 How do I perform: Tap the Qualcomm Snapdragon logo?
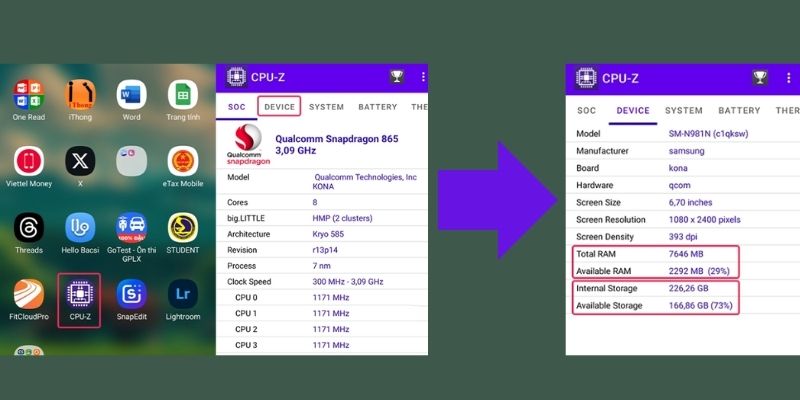[x=248, y=144]
